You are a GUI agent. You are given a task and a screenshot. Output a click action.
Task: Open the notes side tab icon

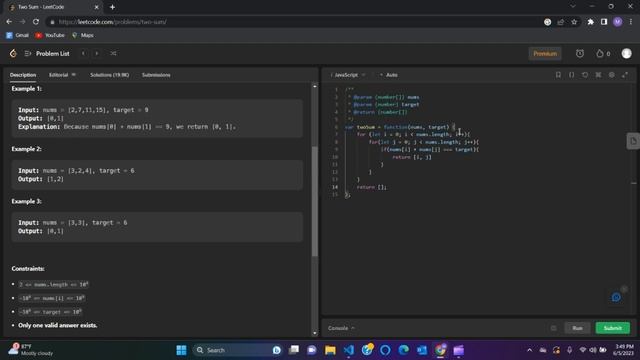click(633, 141)
